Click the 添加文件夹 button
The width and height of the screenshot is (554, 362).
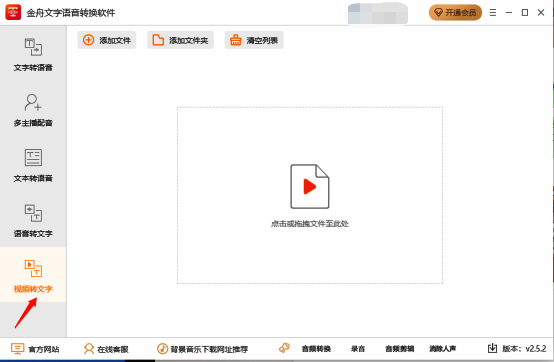(x=180, y=40)
